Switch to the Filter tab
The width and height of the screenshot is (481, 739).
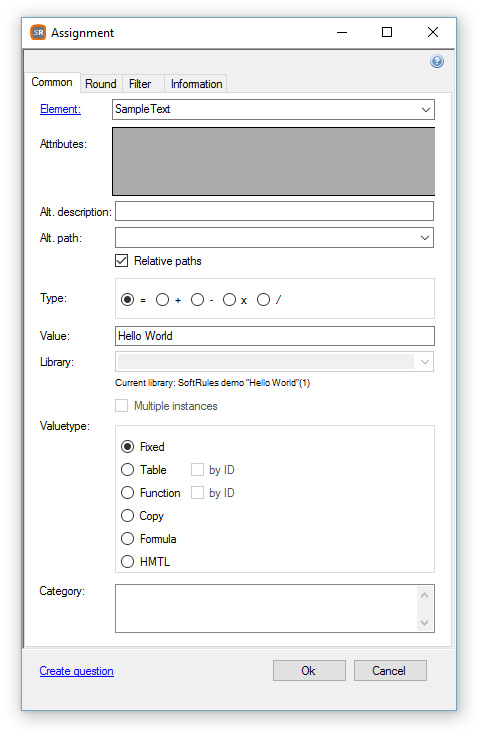140,84
